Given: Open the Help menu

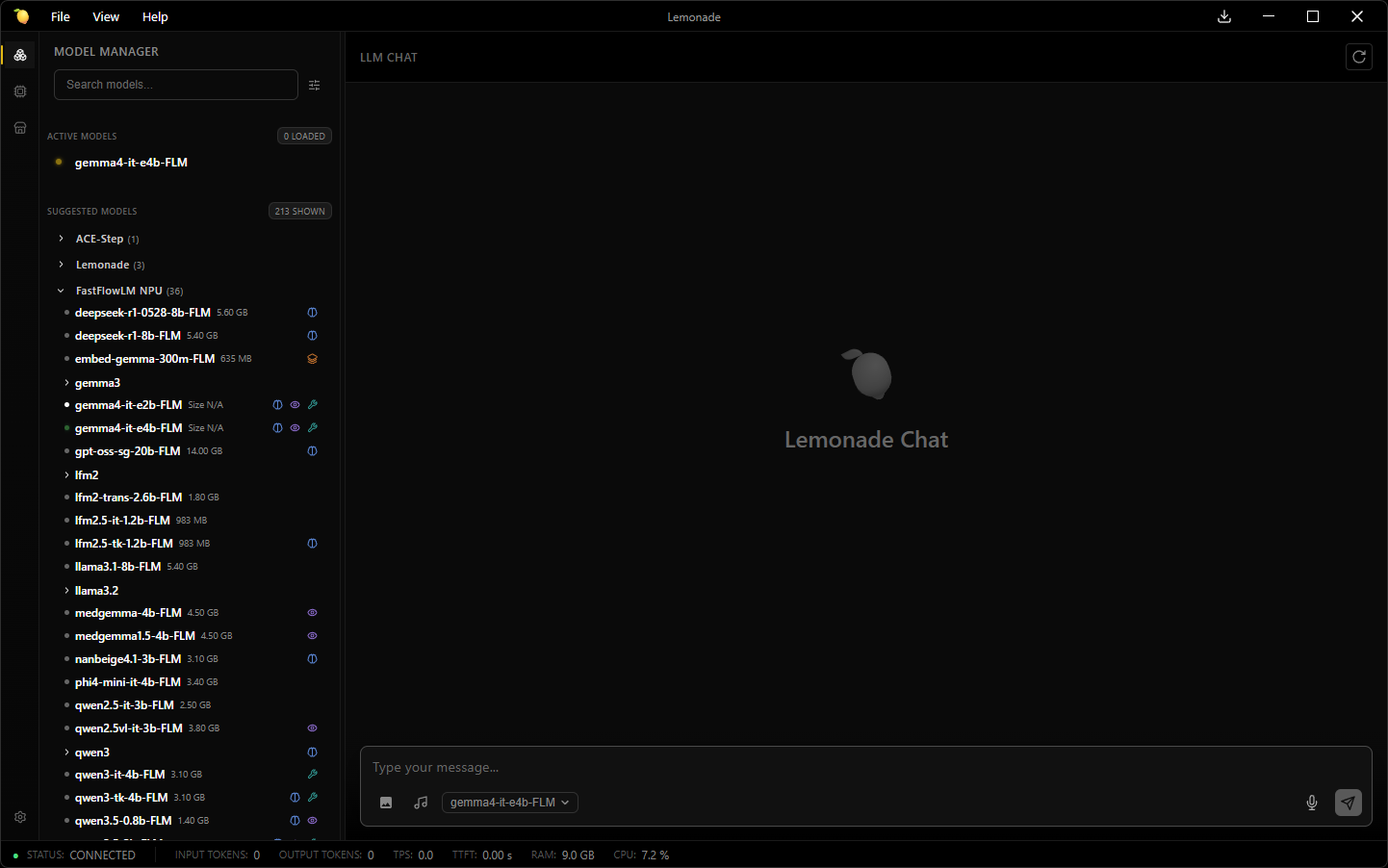Looking at the screenshot, I should point(155,16).
